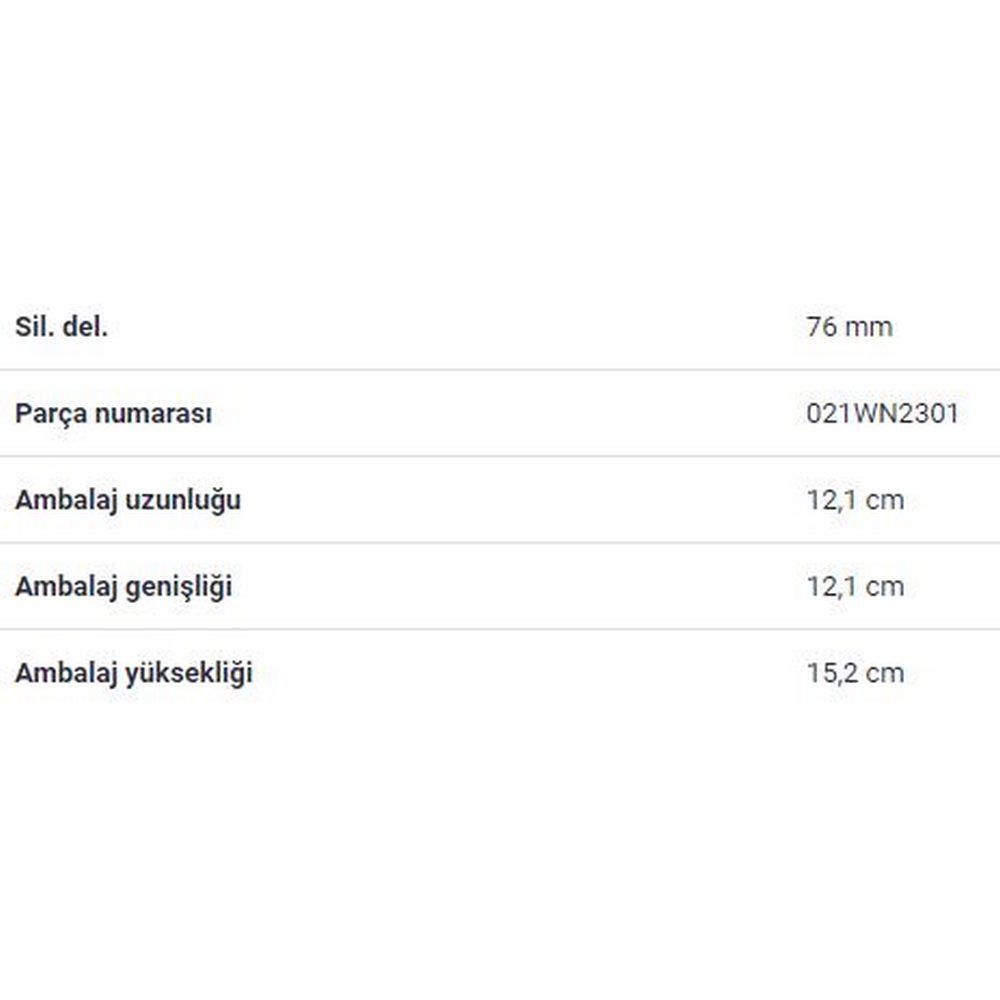Click the "Ambalaj yüksekliği" label

pos(134,673)
